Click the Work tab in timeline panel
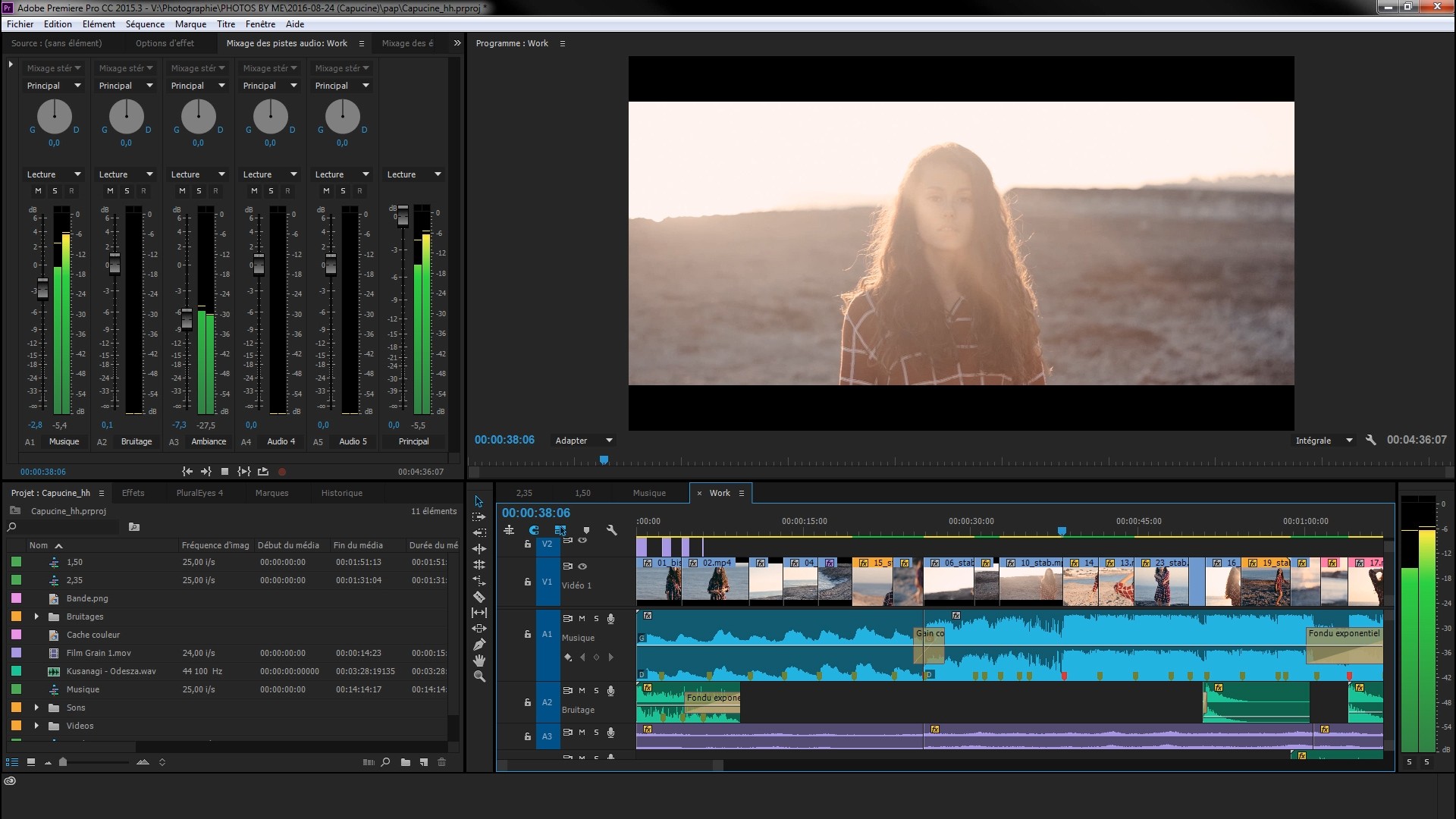 (720, 492)
